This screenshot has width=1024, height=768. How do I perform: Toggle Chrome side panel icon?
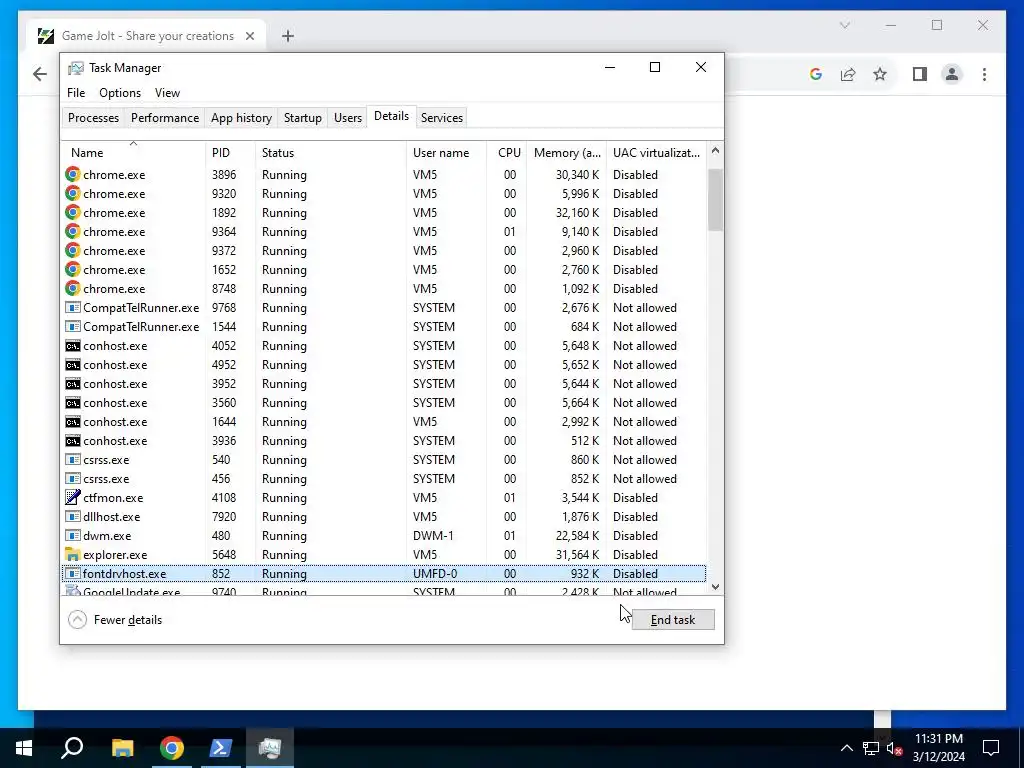(920, 74)
